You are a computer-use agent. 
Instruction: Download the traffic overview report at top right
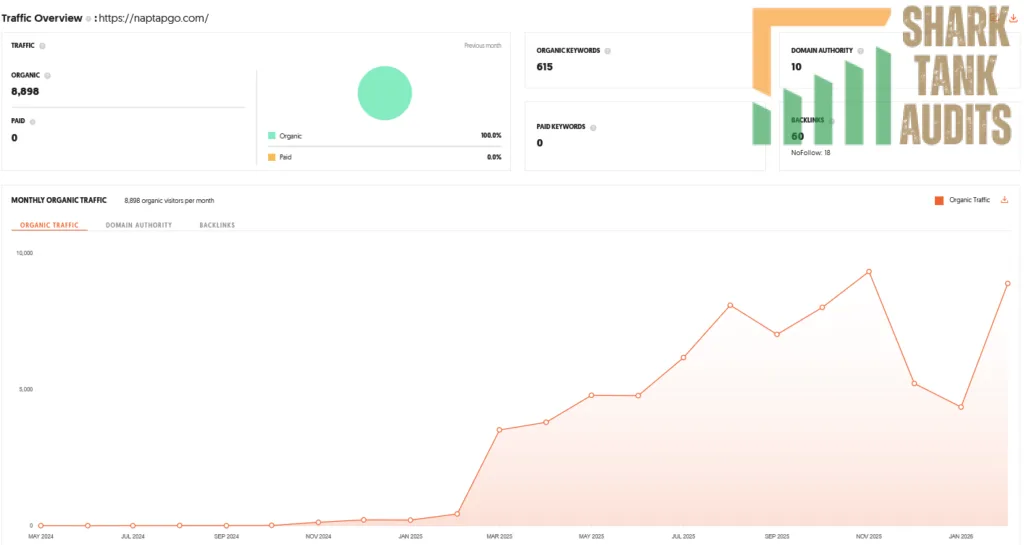pyautogui.click(x=1013, y=18)
